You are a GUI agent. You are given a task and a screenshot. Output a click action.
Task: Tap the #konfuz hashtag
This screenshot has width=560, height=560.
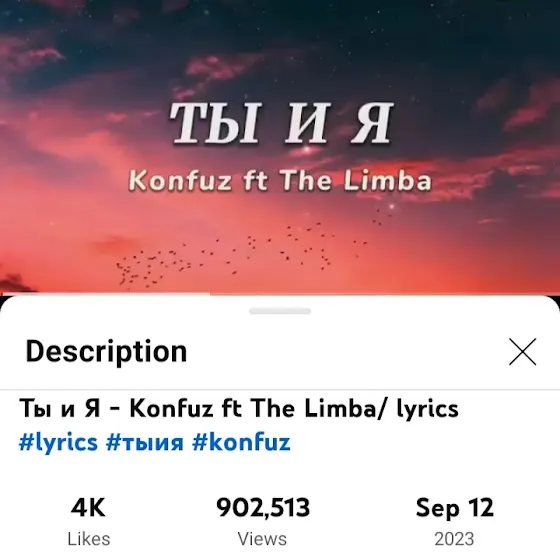(241, 442)
